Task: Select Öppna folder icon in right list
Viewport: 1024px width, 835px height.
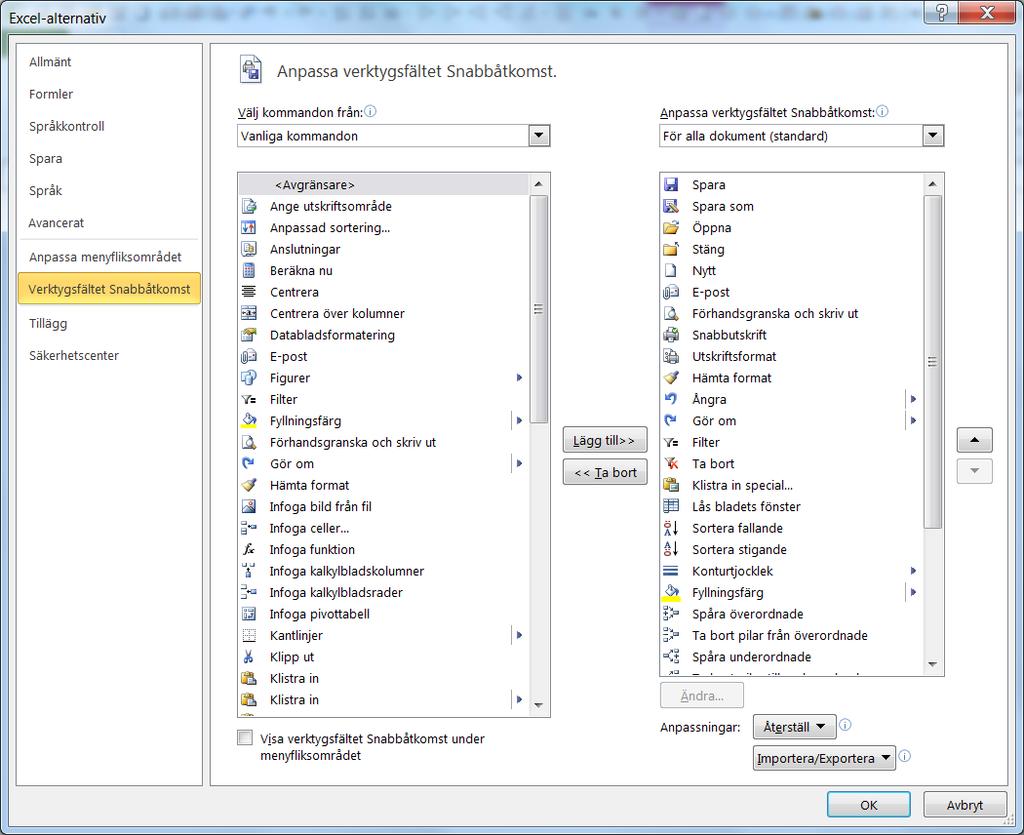Action: (671, 228)
